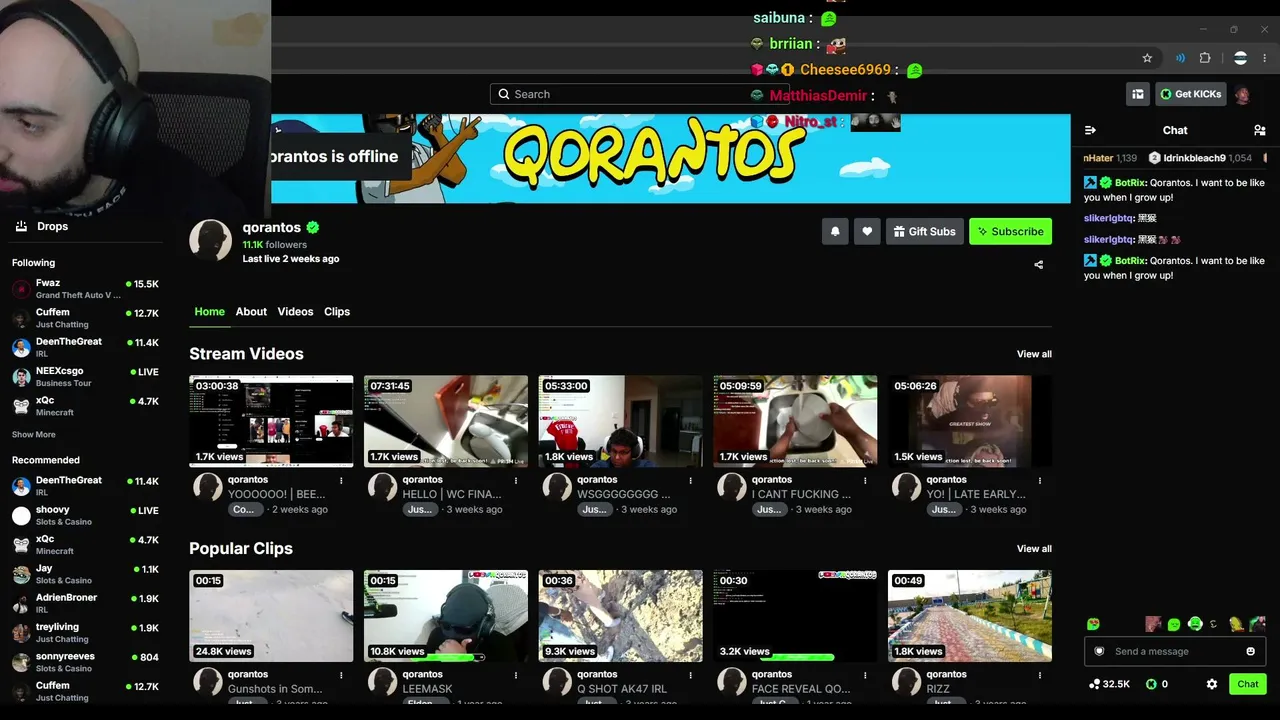Play the 00:49 clip with 1.8K views
Image resolution: width=1280 pixels, height=720 pixels.
point(970,616)
